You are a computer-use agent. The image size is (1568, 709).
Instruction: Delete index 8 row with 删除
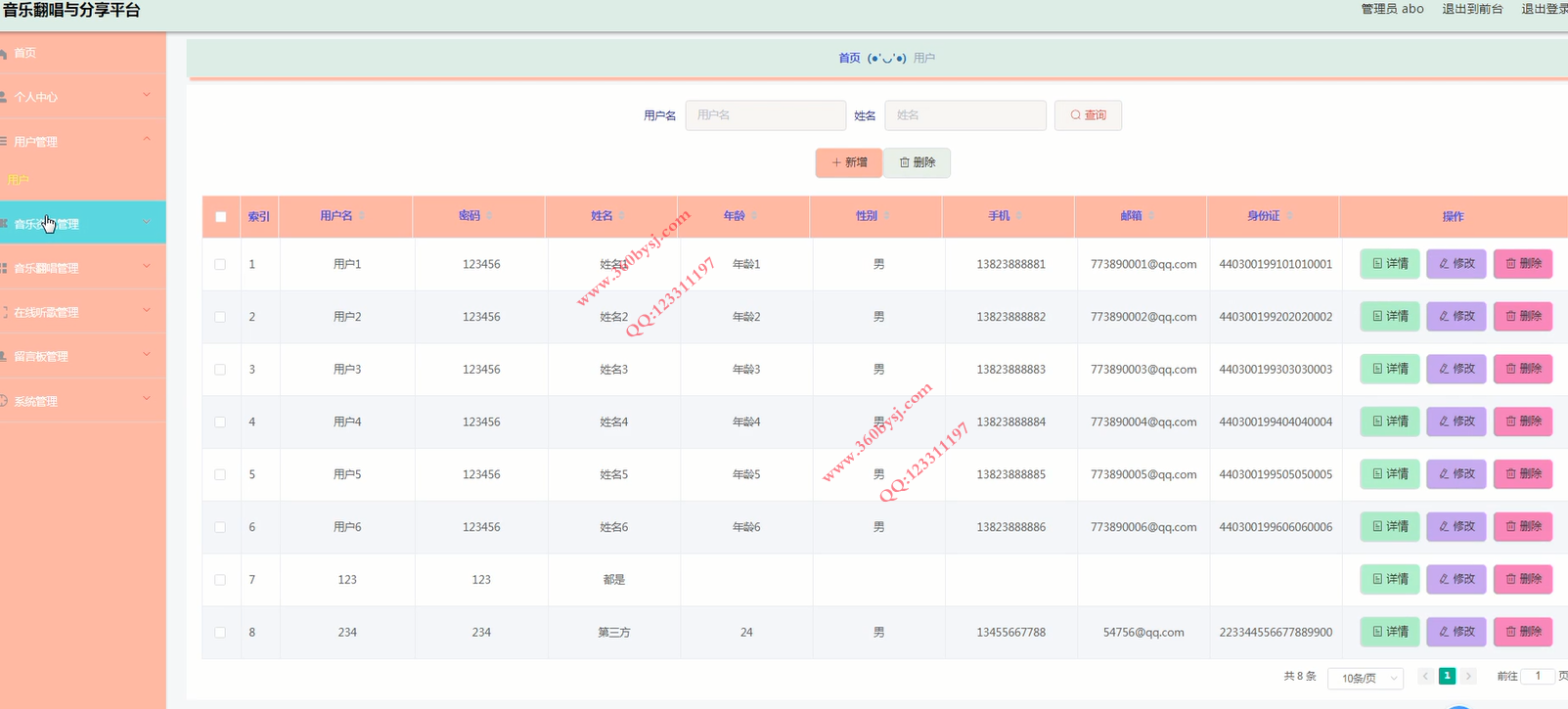point(1523,632)
